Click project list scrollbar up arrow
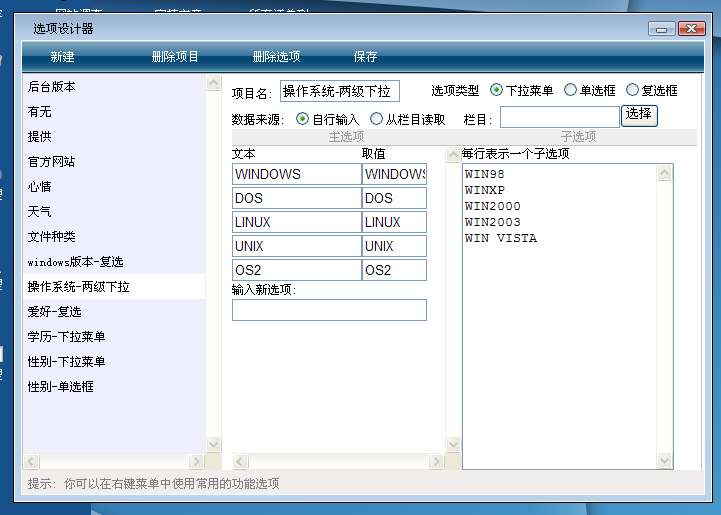The height and width of the screenshot is (515, 721). [x=213, y=83]
